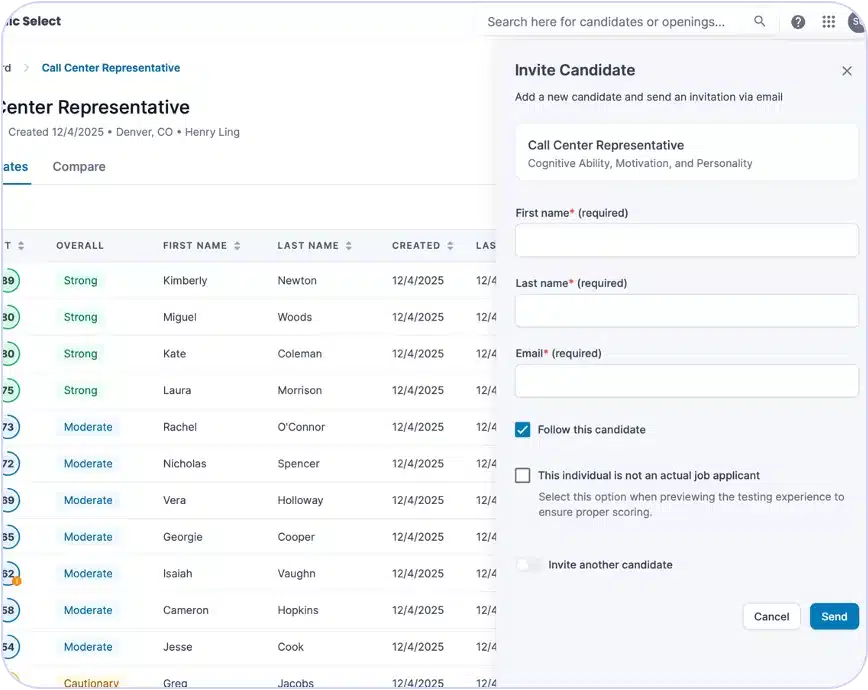Click the Overall column header
Screen dimensions: 868x690
80,245
